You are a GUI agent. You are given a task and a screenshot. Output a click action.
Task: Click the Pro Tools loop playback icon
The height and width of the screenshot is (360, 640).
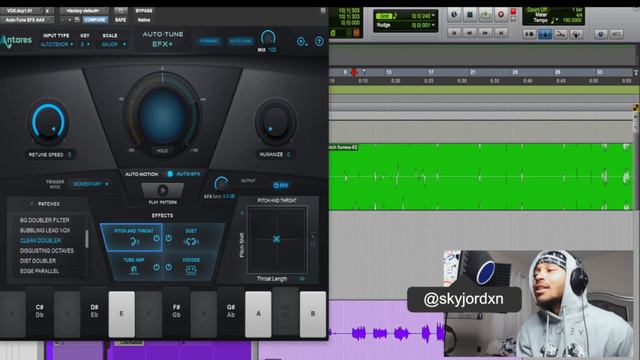(x=485, y=15)
